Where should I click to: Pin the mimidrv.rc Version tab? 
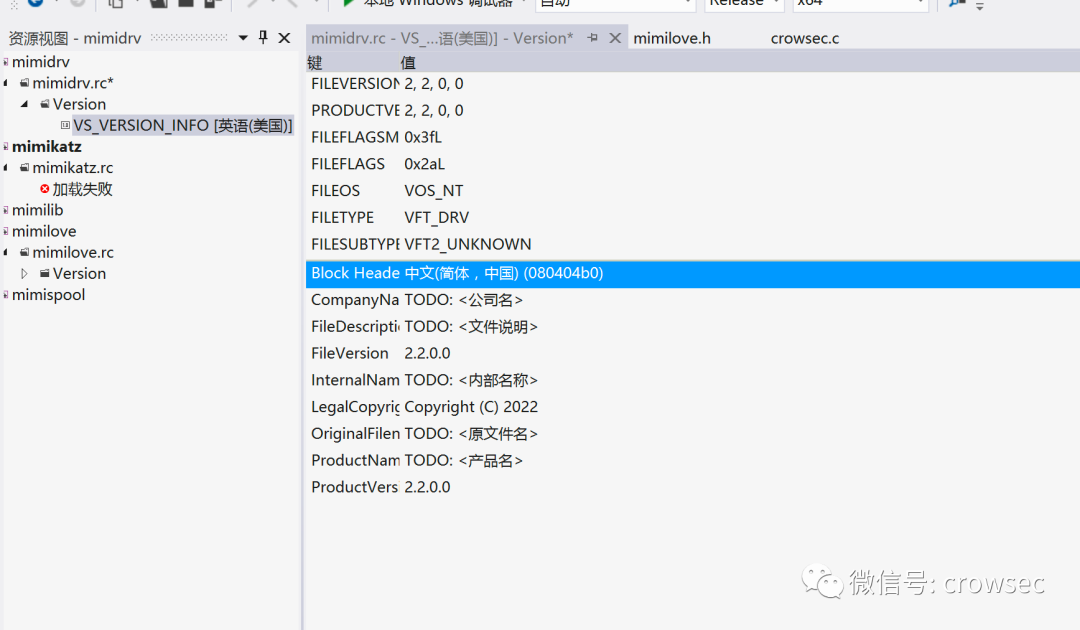pos(592,39)
